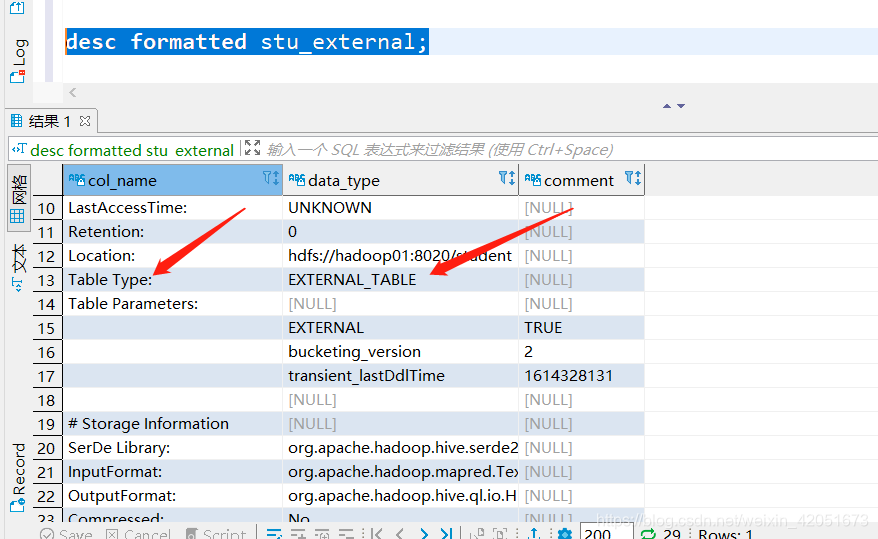878x539 pixels.
Task: Click the add row toolbar icon
Action: [298, 534]
